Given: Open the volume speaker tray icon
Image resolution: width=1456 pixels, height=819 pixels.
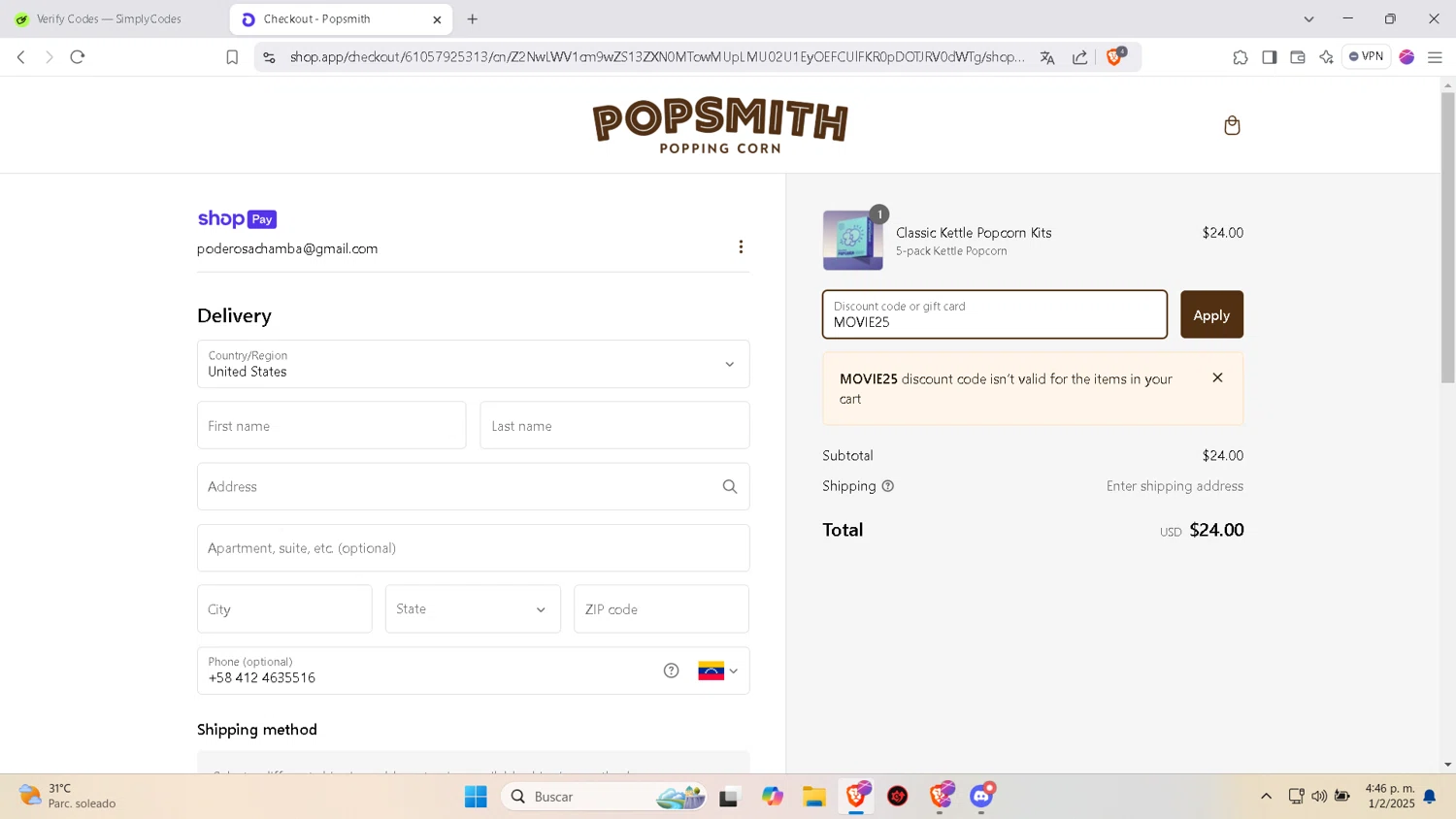Looking at the screenshot, I should click(1319, 796).
